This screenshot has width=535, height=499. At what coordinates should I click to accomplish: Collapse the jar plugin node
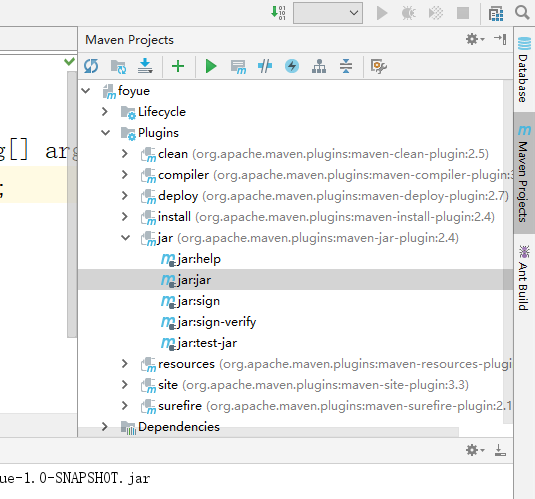coord(126,238)
